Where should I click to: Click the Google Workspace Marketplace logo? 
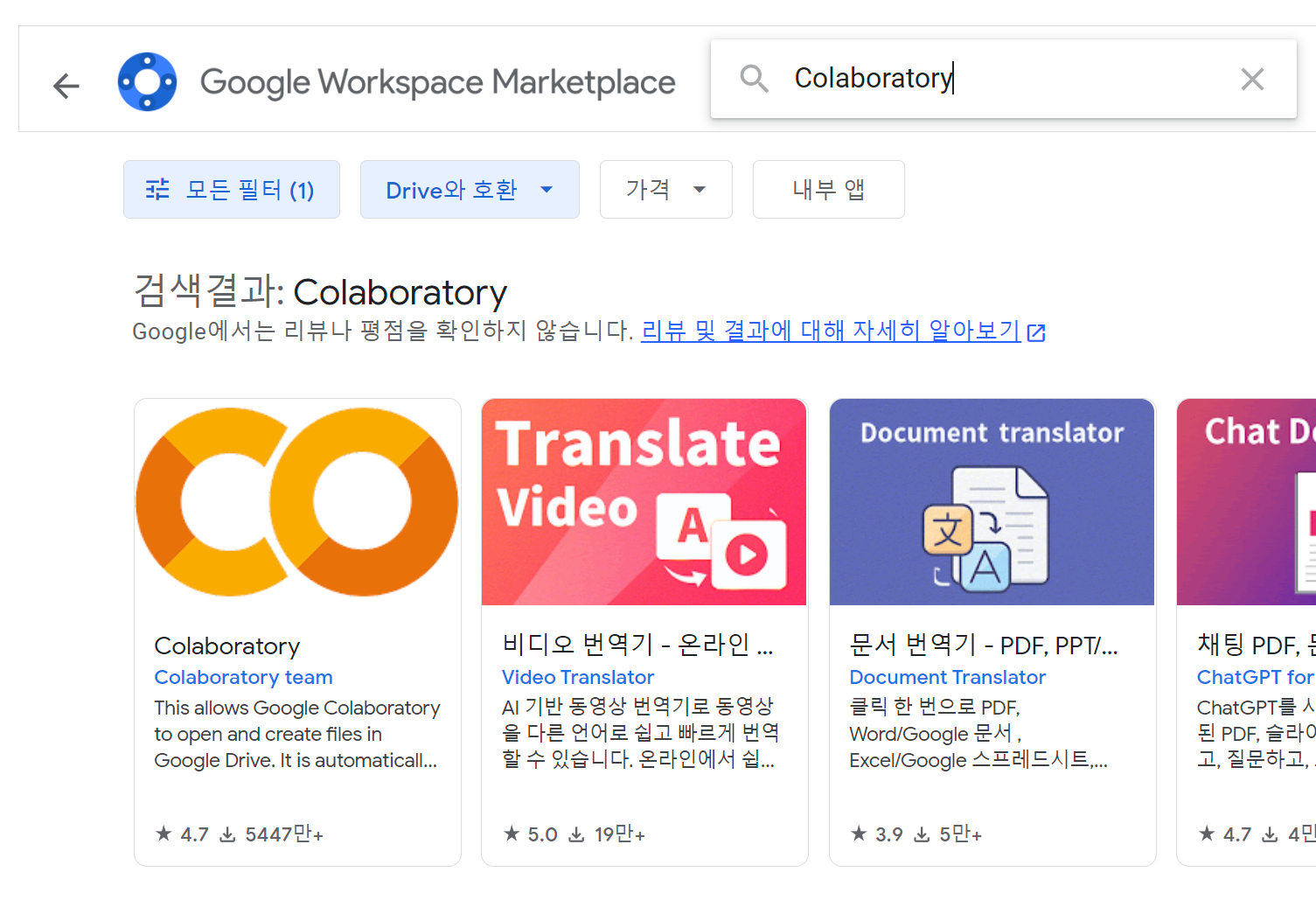[x=147, y=81]
